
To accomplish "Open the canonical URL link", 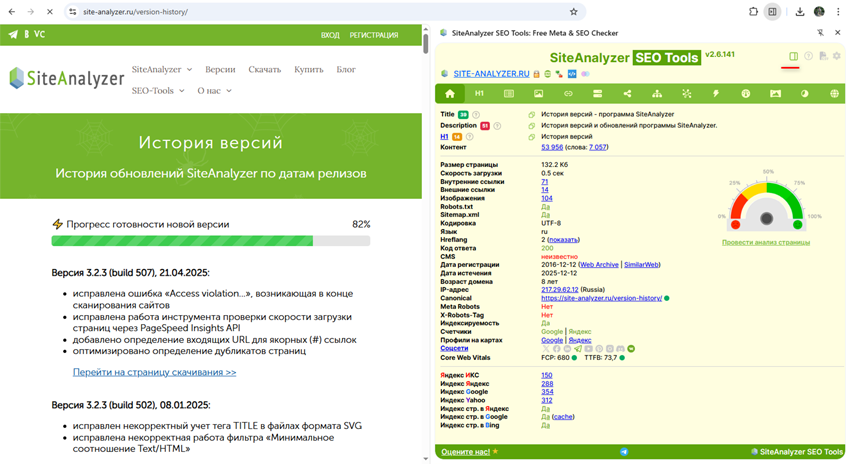I will 601,298.
